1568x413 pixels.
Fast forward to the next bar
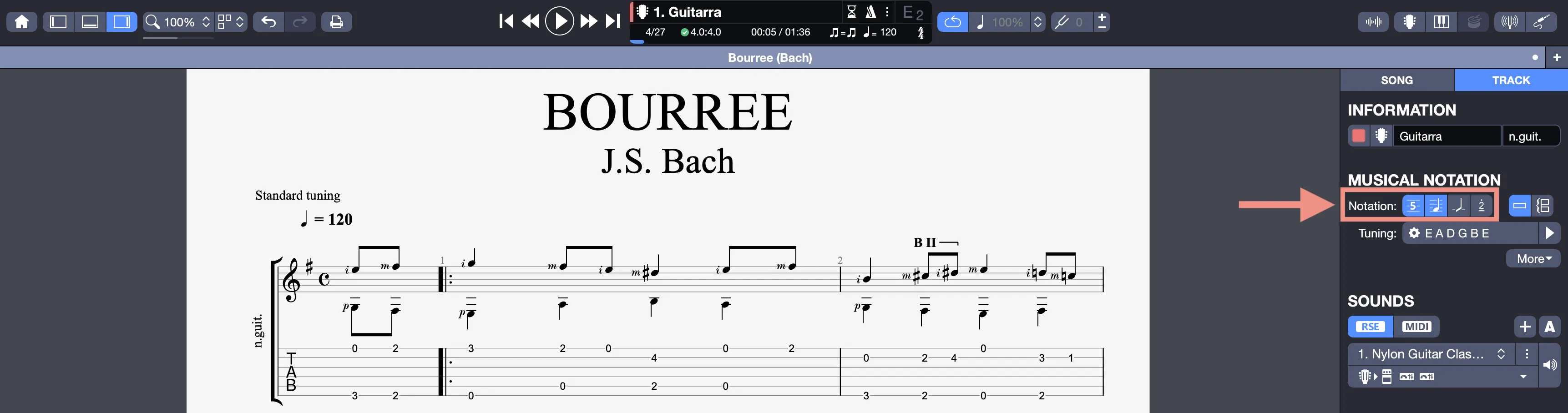pyautogui.click(x=589, y=21)
